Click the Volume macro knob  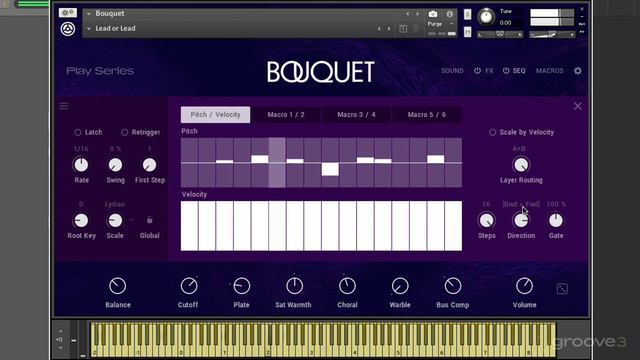tap(524, 286)
